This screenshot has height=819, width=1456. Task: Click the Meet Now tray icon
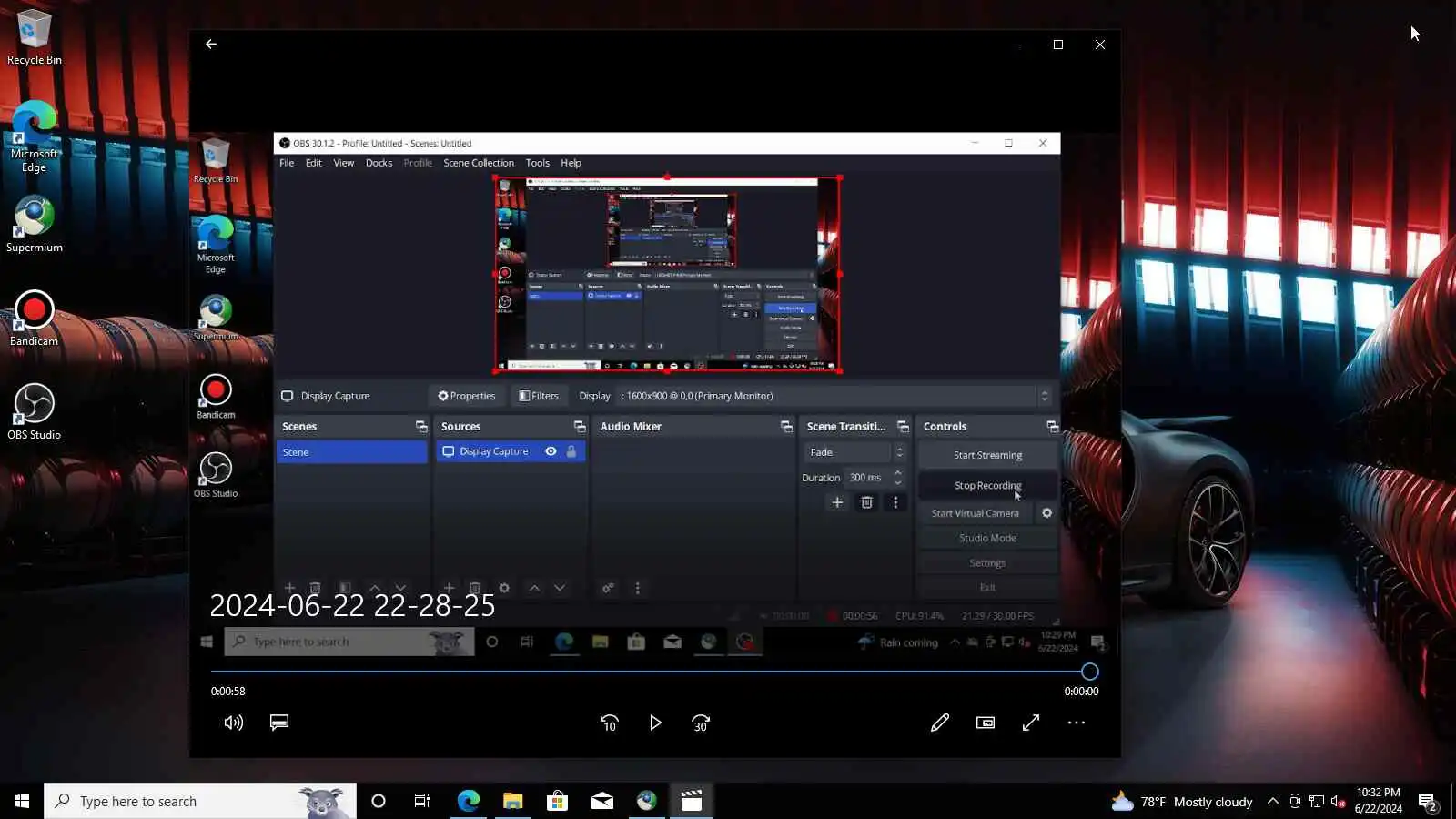pos(1295,802)
